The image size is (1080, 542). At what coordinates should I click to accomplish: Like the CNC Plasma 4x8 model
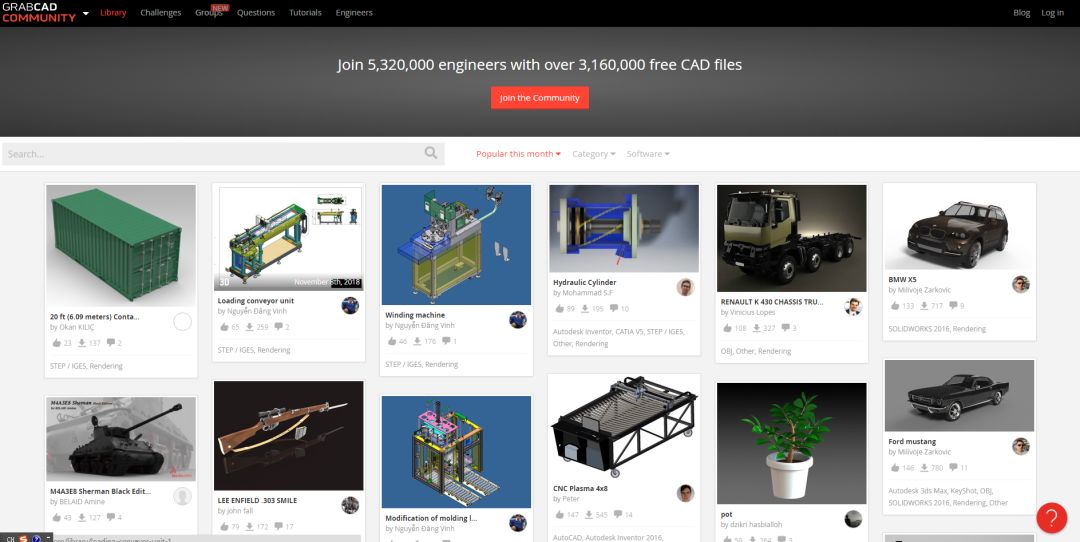[x=559, y=514]
